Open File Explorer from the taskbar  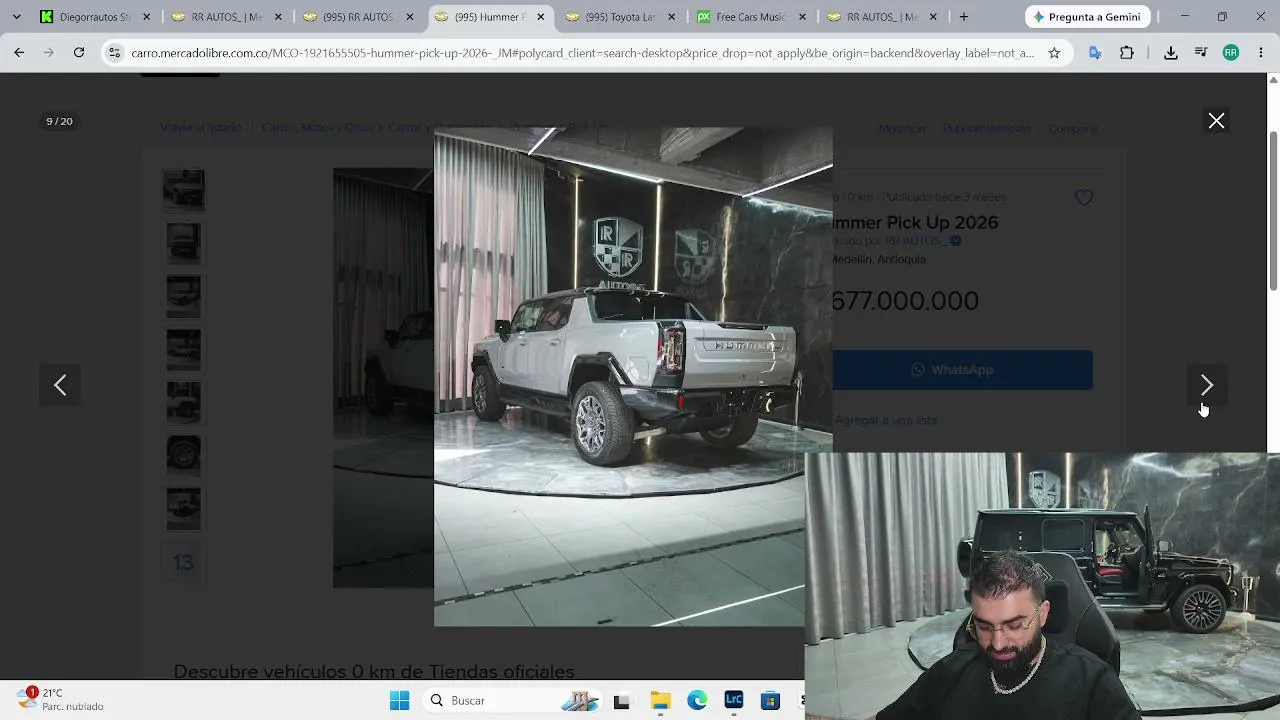(660, 701)
